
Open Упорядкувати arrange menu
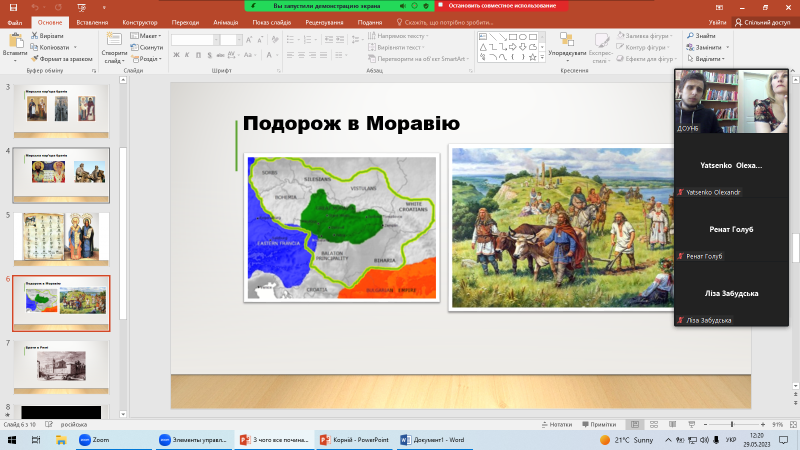tap(567, 47)
